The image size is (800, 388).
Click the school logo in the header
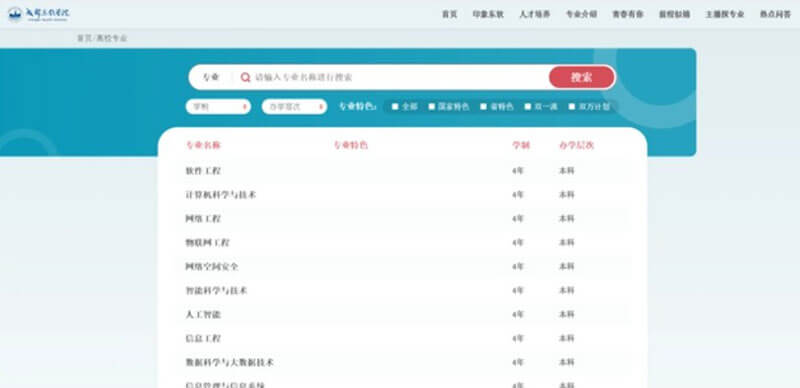tap(39, 14)
